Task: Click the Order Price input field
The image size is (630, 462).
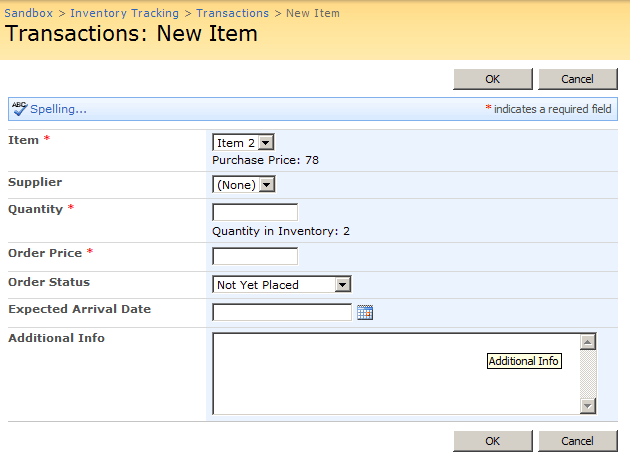Action: click(255, 256)
